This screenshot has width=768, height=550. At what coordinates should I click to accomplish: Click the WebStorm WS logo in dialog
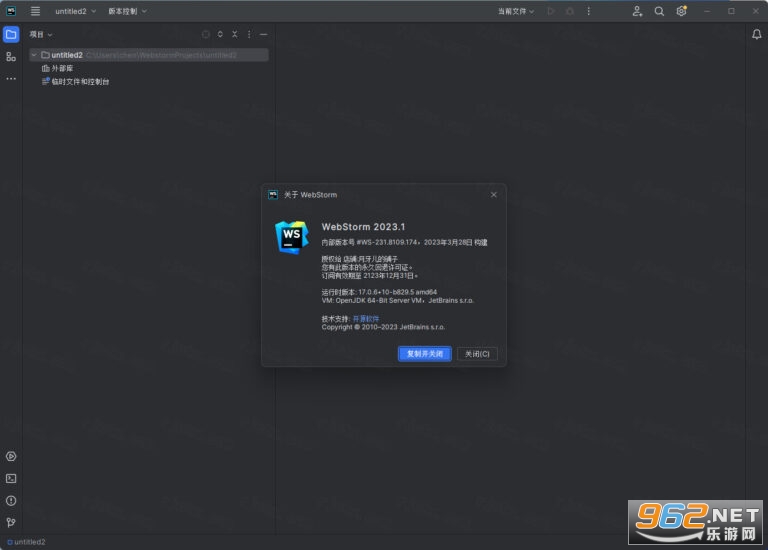292,237
